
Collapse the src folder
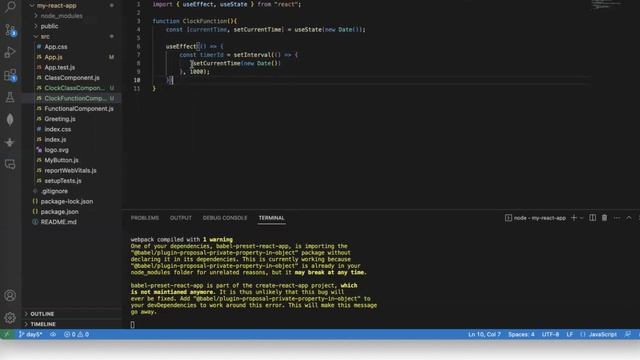pos(45,36)
